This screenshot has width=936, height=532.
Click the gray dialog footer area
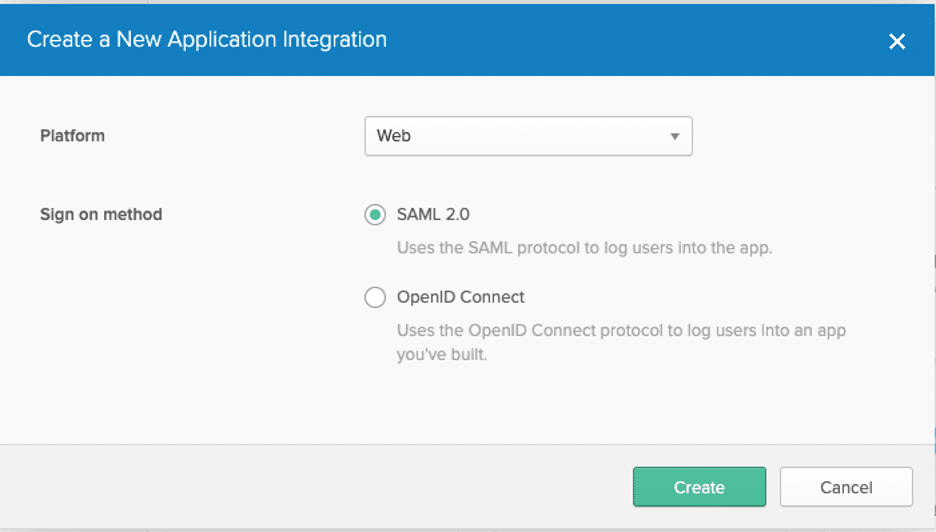point(300,487)
